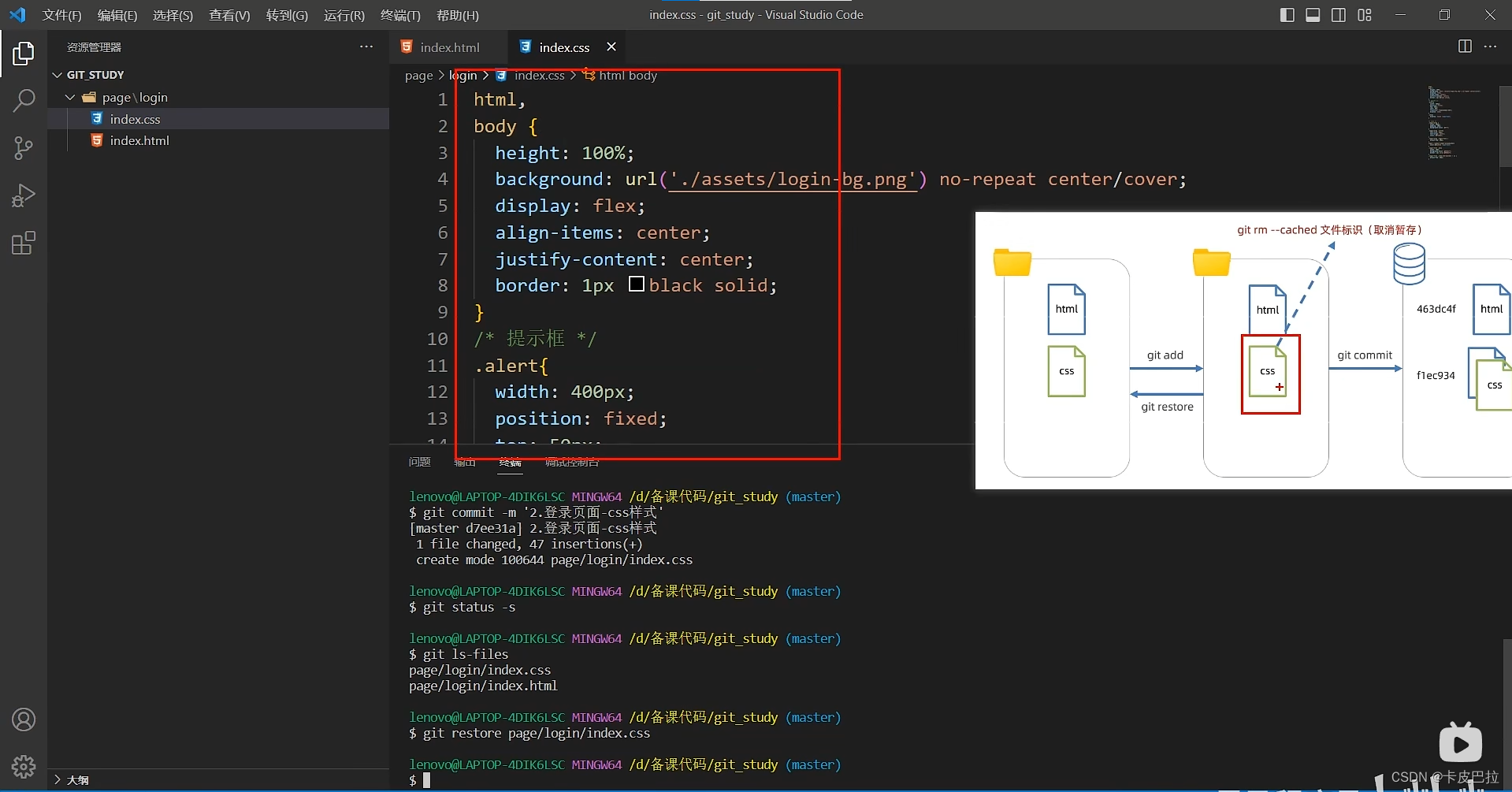Click the '.alert{' selector line
This screenshot has width=1512, height=792.
(511, 366)
